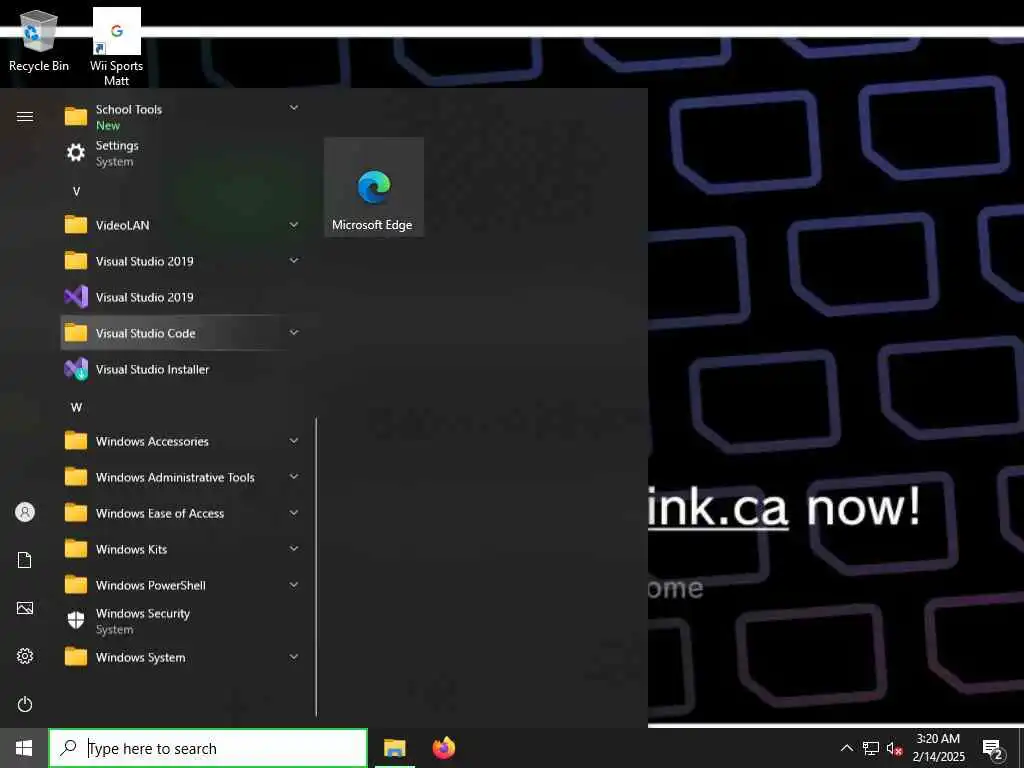Screen dimensions: 1024x768
Task: Launch Visual Studio 2019 app
Action: pyautogui.click(x=182, y=297)
